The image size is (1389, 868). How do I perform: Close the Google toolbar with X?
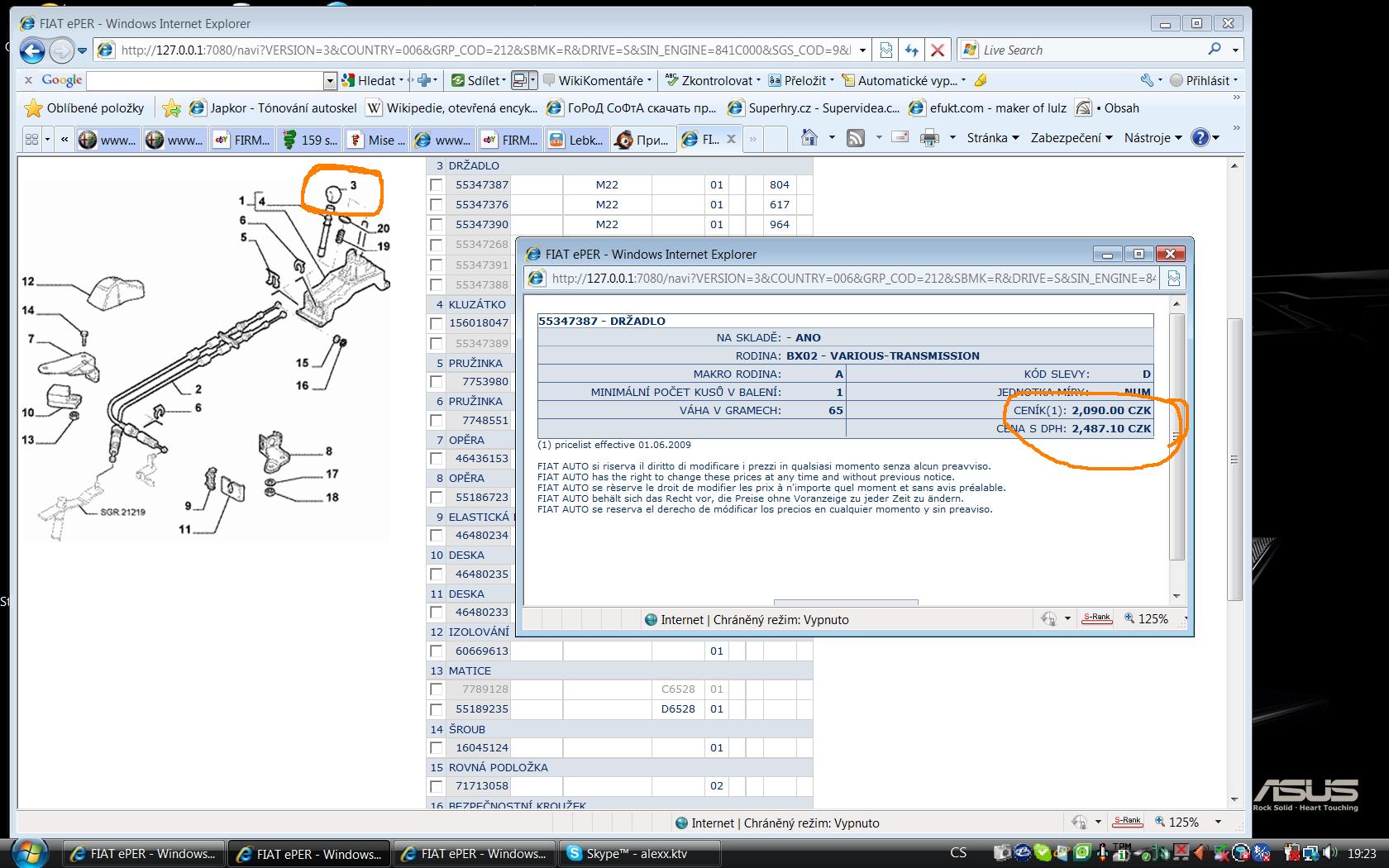(x=28, y=80)
